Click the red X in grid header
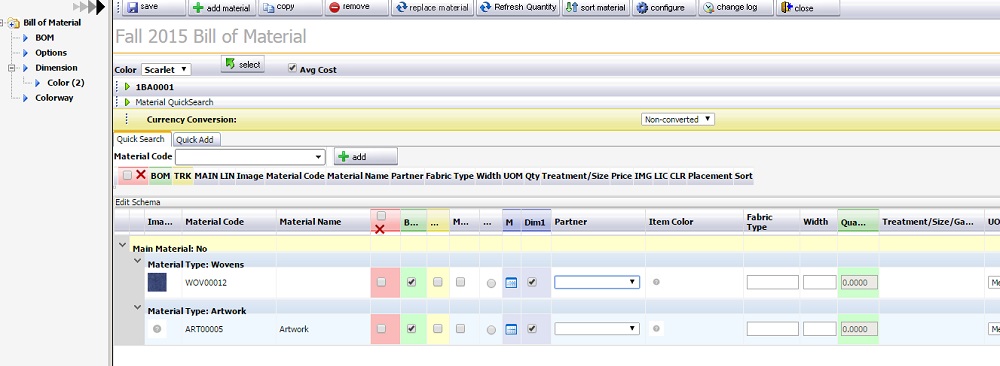1000x366 pixels. (380, 229)
